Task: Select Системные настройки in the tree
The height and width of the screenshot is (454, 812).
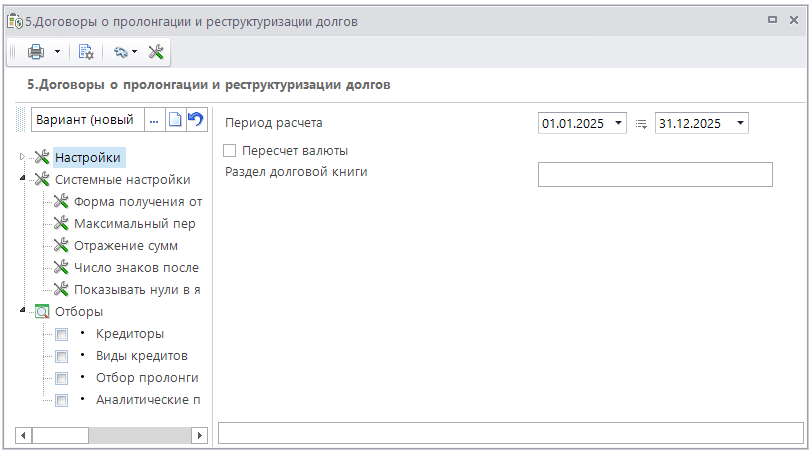Action: point(122,179)
